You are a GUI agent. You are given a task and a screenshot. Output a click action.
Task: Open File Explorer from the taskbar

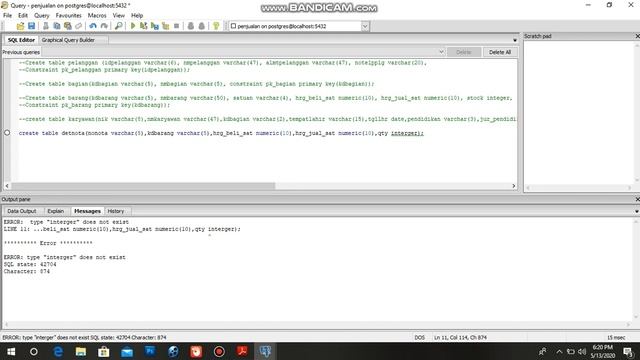click(x=81, y=351)
